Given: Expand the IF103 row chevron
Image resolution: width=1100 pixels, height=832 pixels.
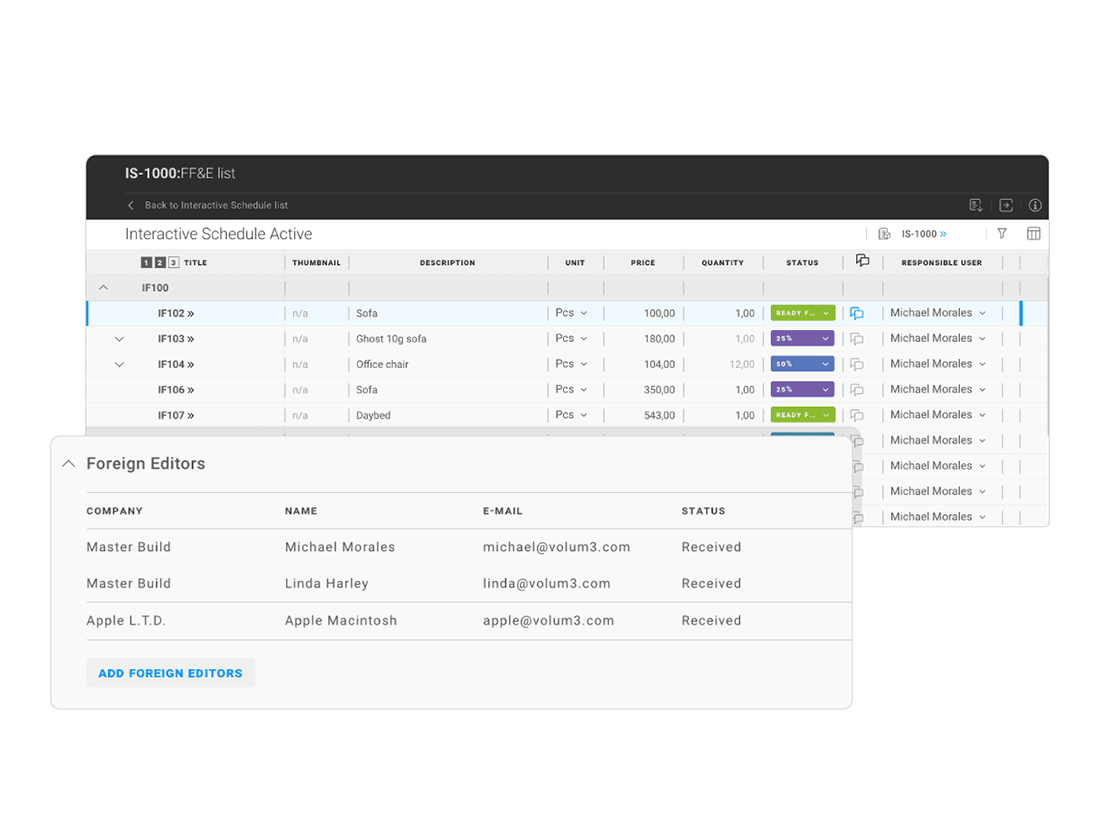Looking at the screenshot, I should (119, 339).
